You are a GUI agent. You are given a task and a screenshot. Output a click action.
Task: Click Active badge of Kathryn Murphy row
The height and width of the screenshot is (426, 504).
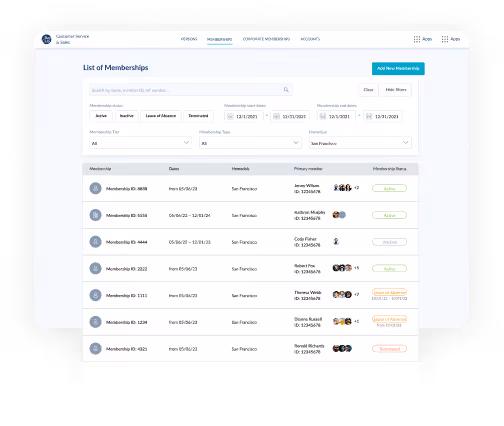pos(389,215)
